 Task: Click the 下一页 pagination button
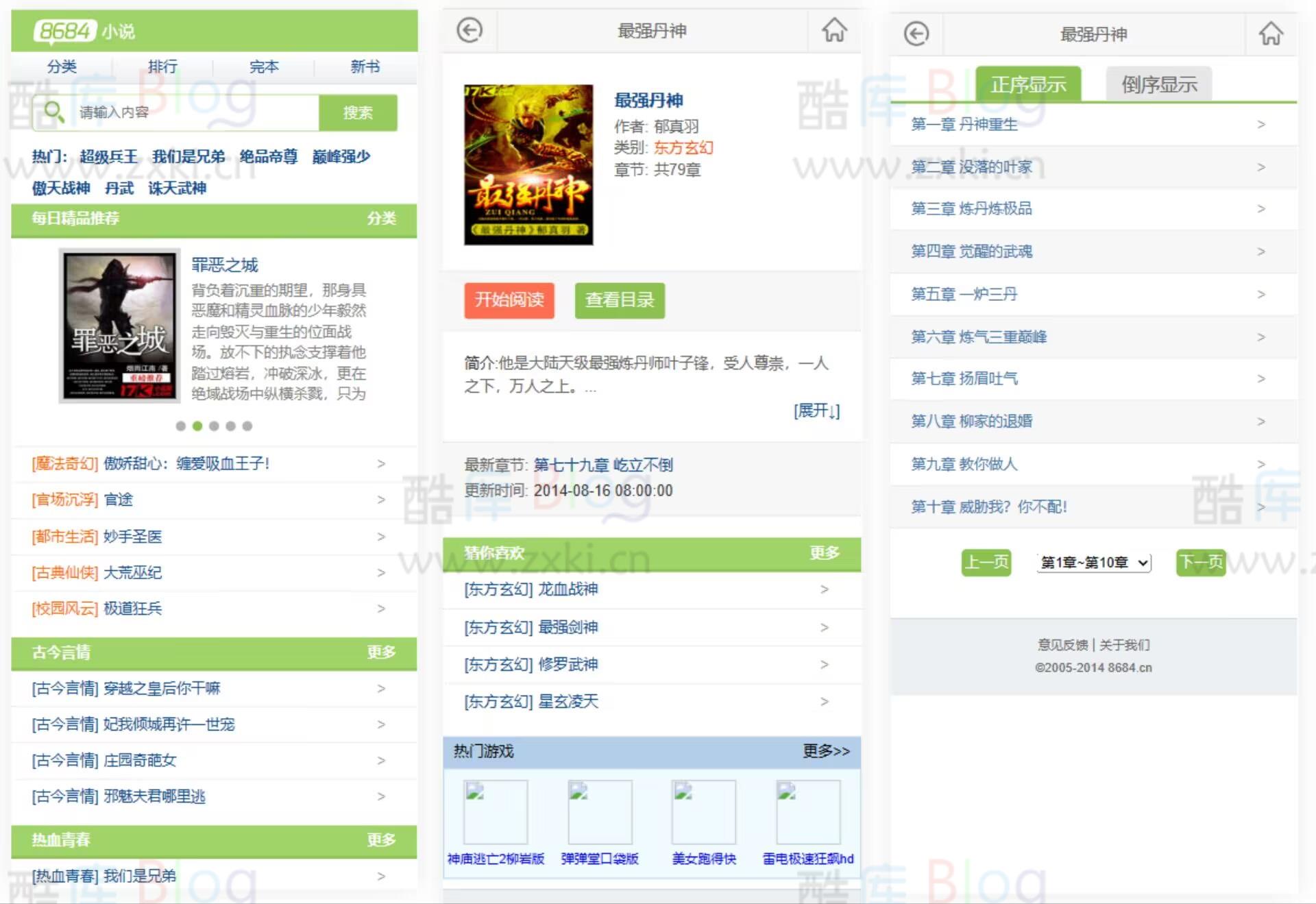[1200, 562]
